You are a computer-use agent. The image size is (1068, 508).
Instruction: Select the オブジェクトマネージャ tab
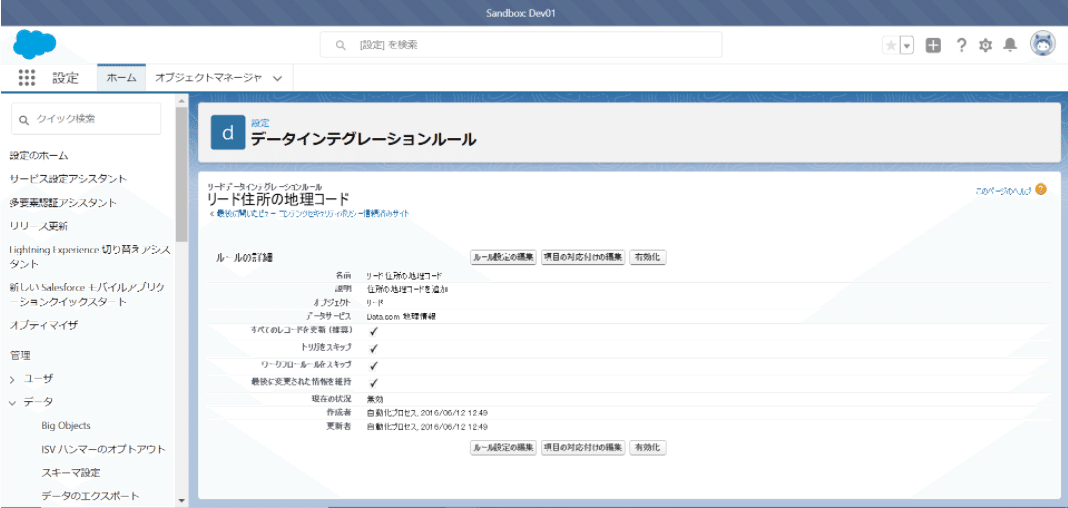208,78
